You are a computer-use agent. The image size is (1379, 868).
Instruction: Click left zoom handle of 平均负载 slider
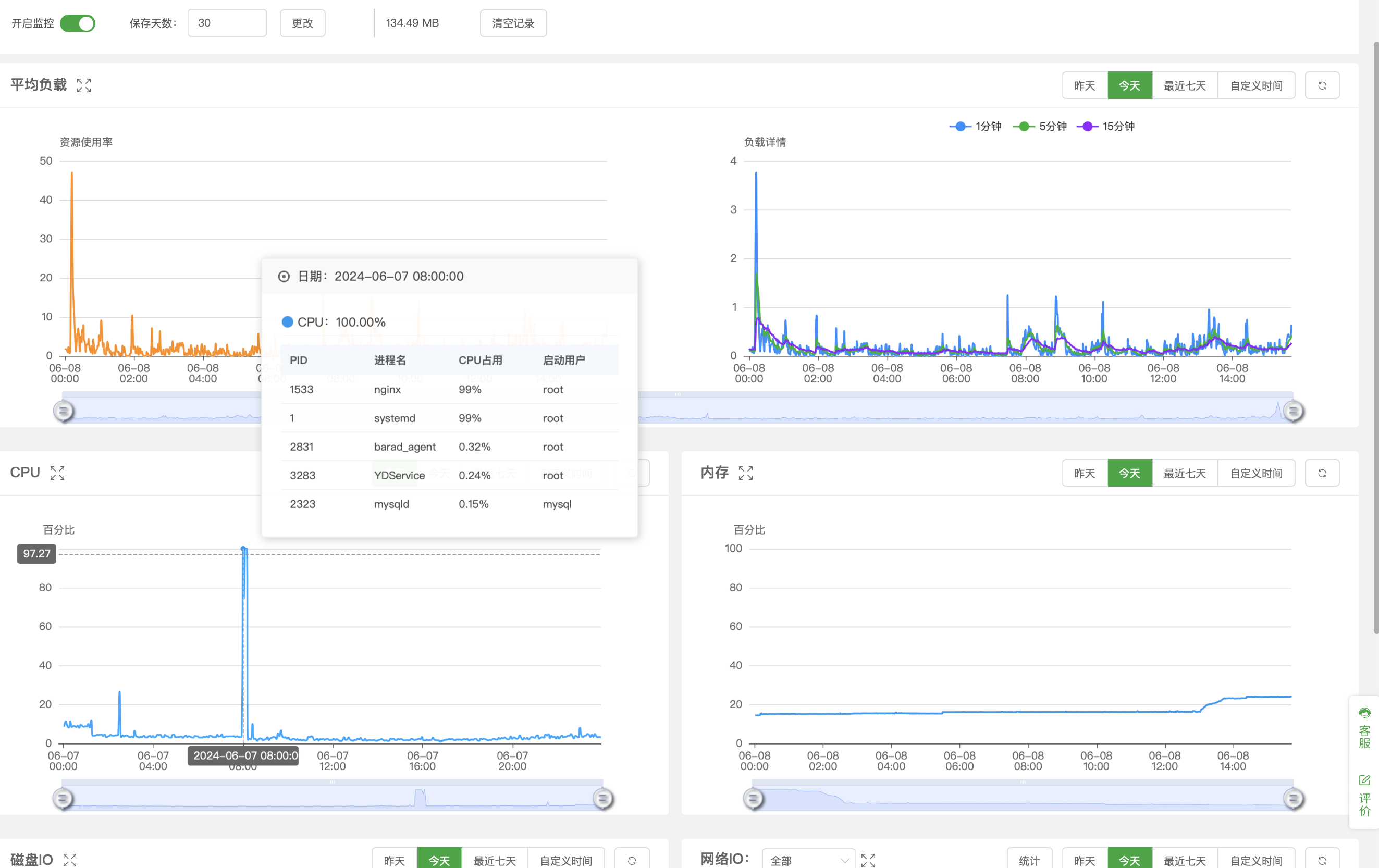click(63, 411)
